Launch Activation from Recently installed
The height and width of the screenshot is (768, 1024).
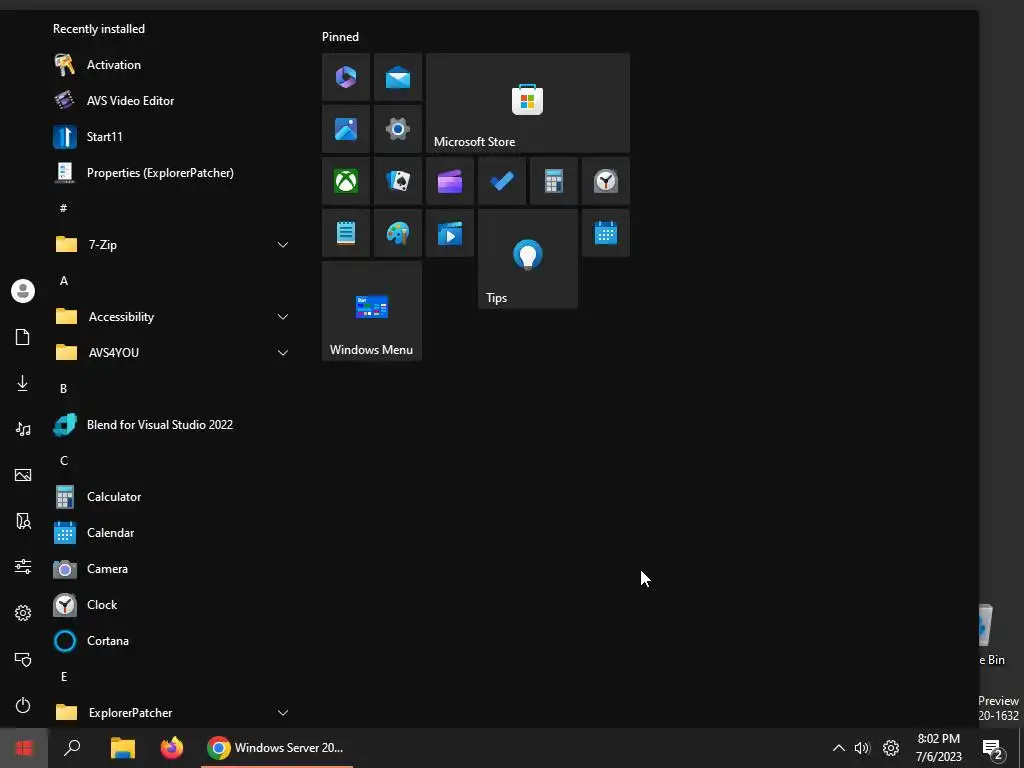[173, 65]
